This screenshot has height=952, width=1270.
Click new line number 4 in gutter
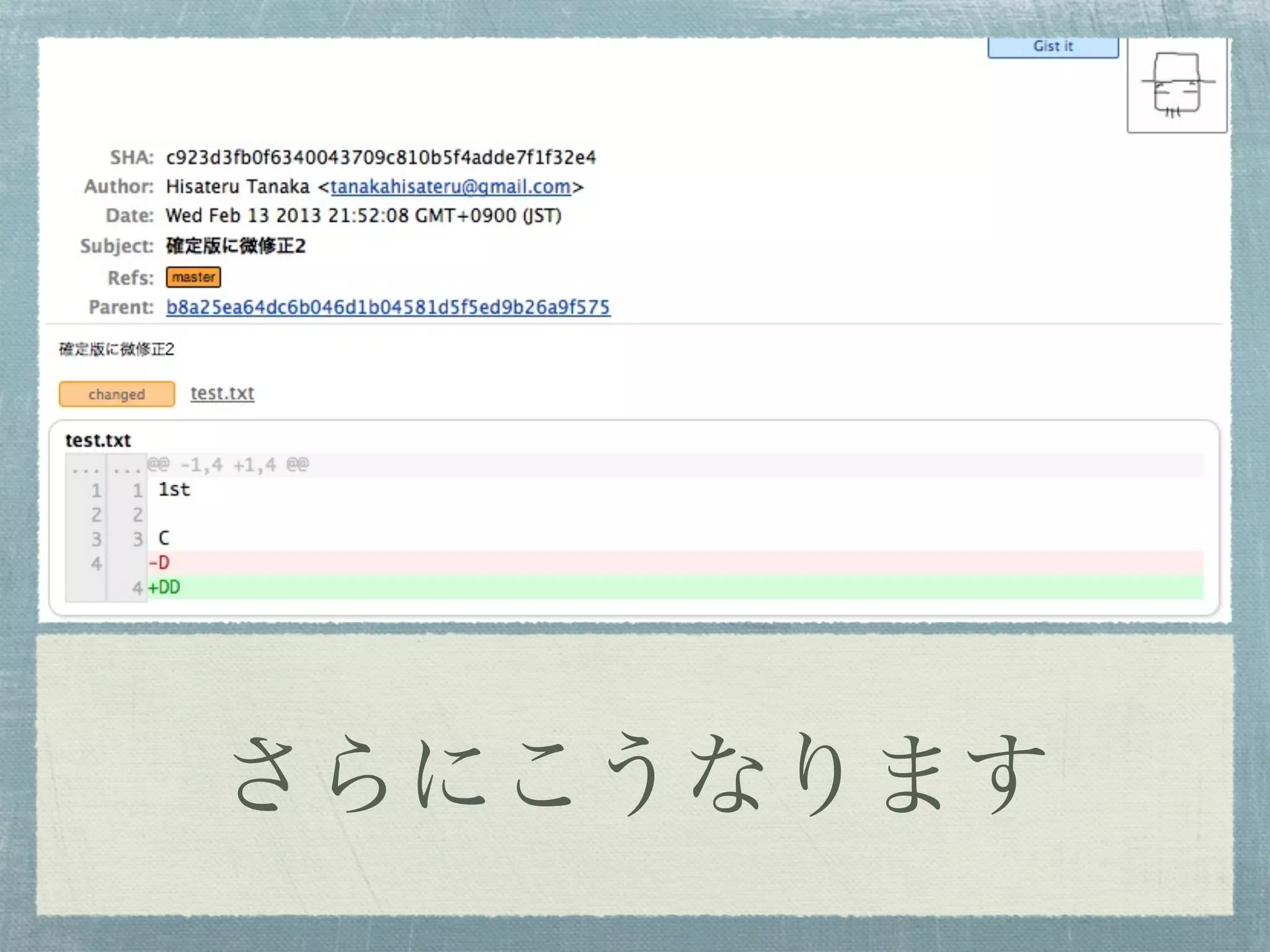click(137, 588)
